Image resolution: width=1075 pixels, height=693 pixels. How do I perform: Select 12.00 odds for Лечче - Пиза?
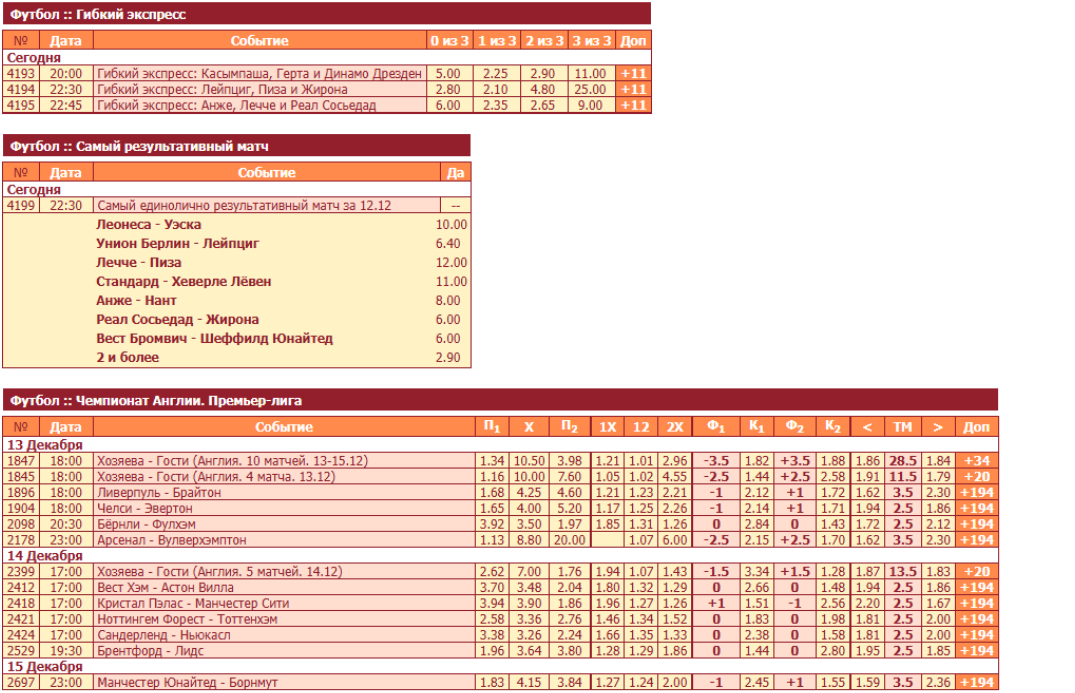coord(451,262)
